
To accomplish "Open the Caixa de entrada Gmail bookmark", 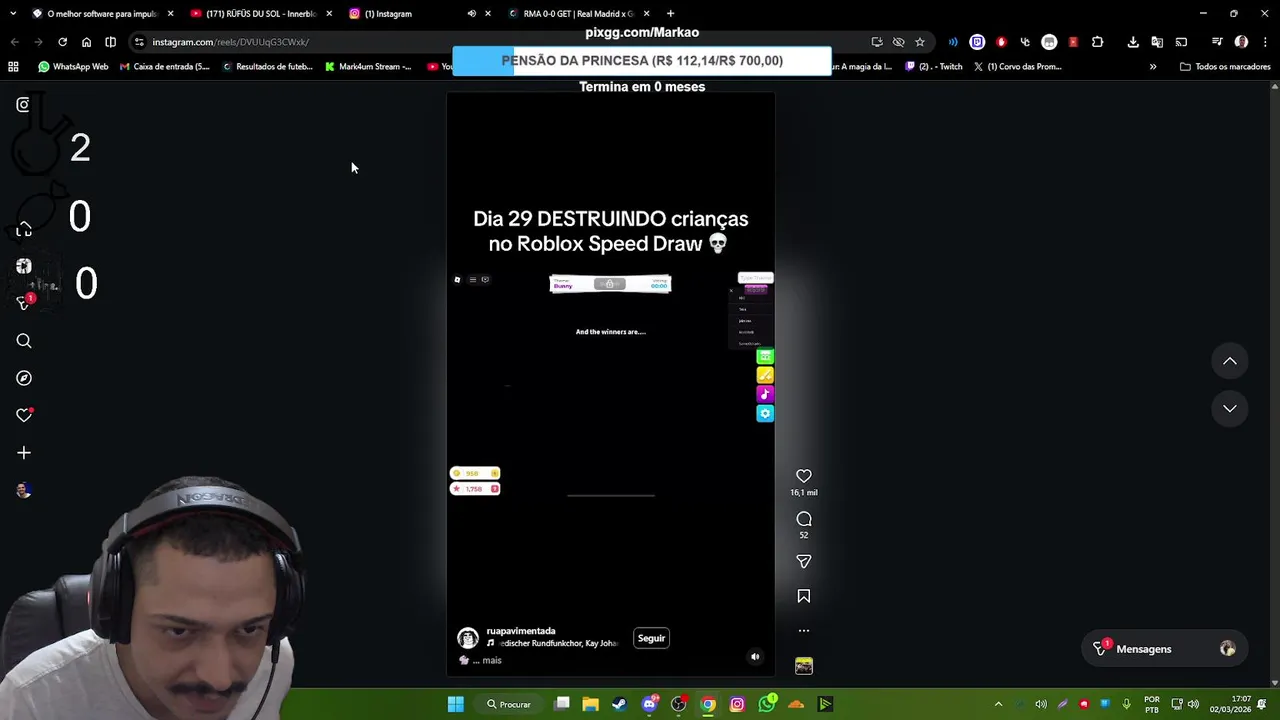I will click(x=164, y=67).
